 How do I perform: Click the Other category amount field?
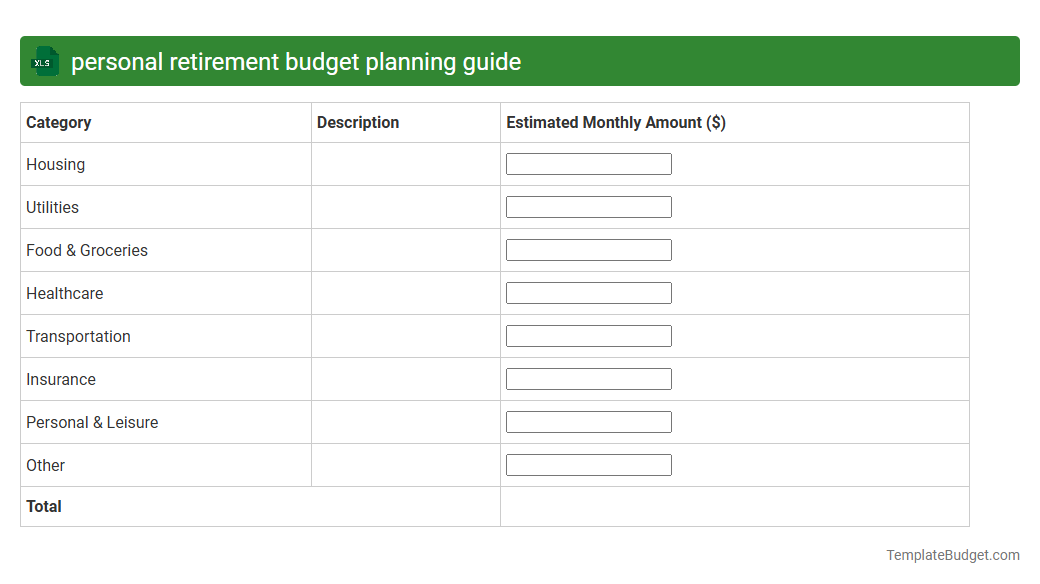point(588,464)
